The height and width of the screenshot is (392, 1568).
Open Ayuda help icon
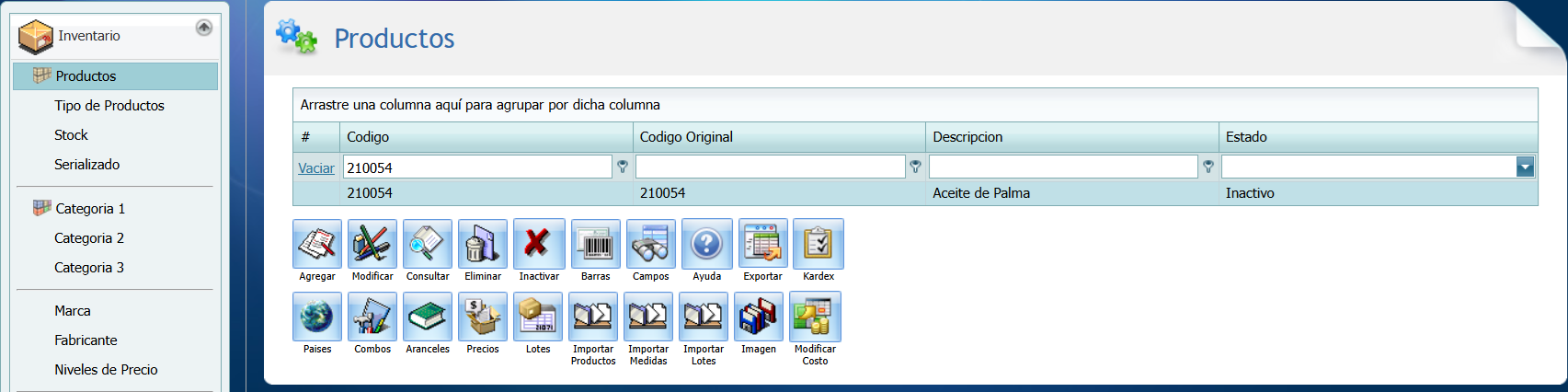[707, 244]
